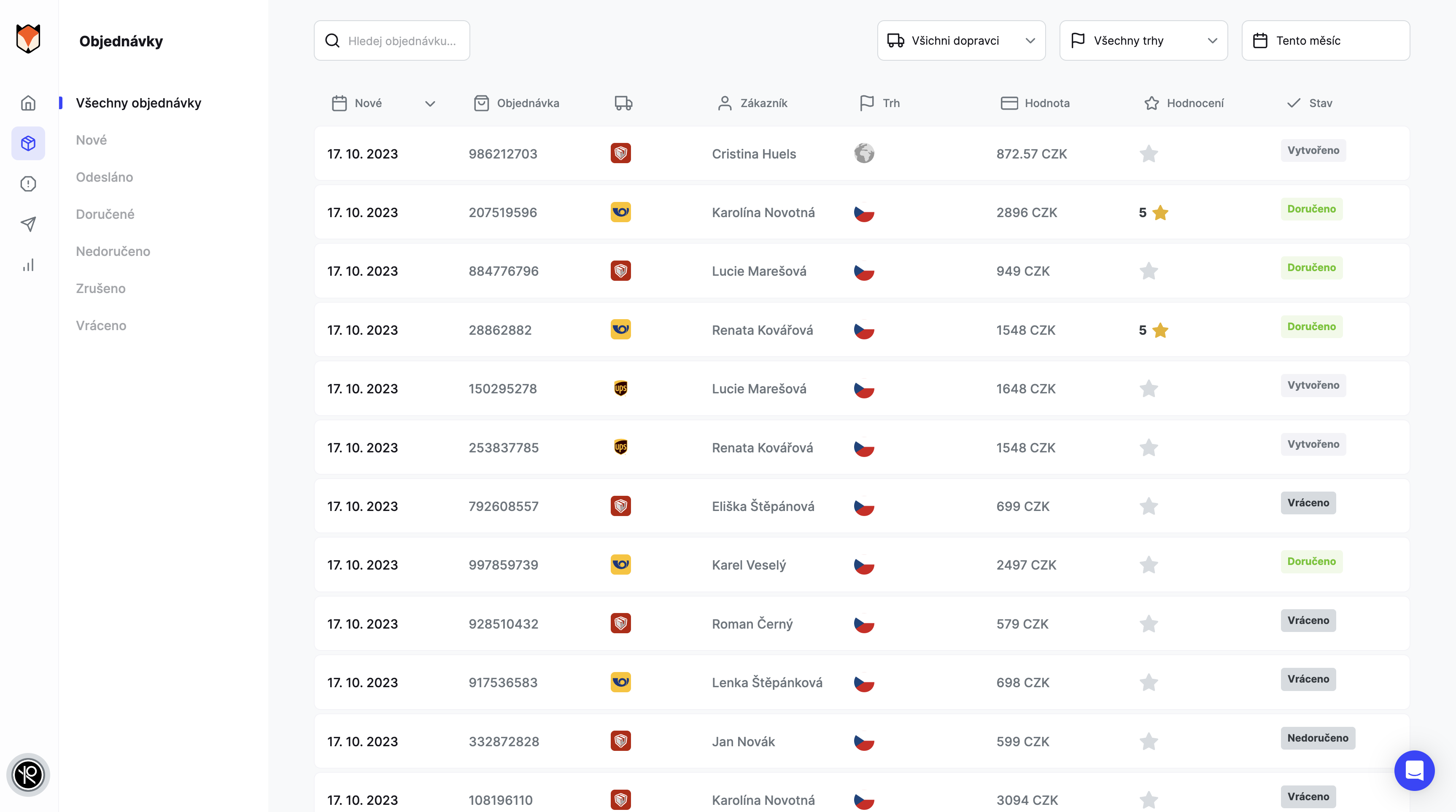The width and height of the screenshot is (1456, 812).
Task: Open the Tento měsíc date filter
Action: (1325, 41)
